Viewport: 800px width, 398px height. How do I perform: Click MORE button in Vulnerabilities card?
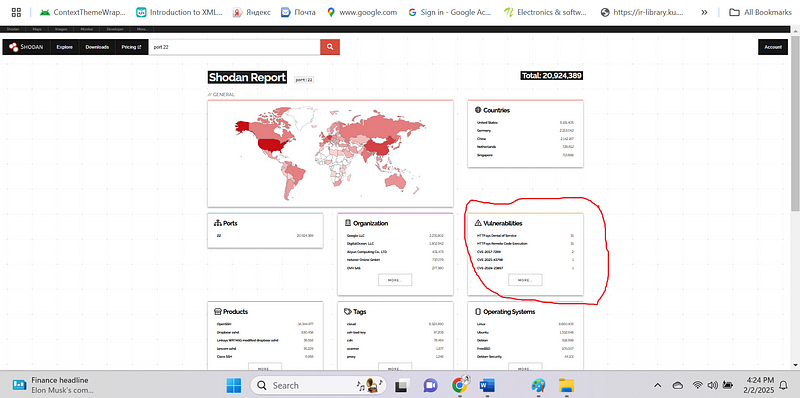pyautogui.click(x=525, y=280)
